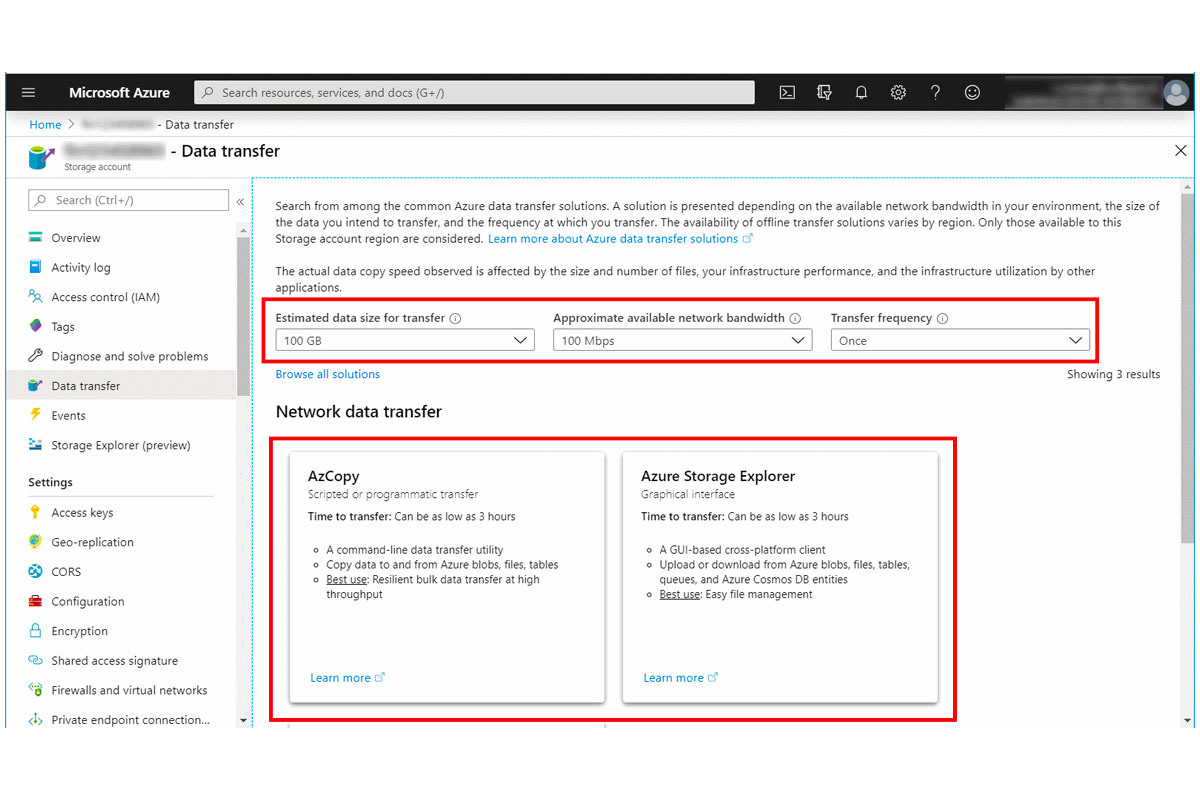Click info icon beside network bandwidth label
Screen dimensions: 1200x800
[795, 318]
